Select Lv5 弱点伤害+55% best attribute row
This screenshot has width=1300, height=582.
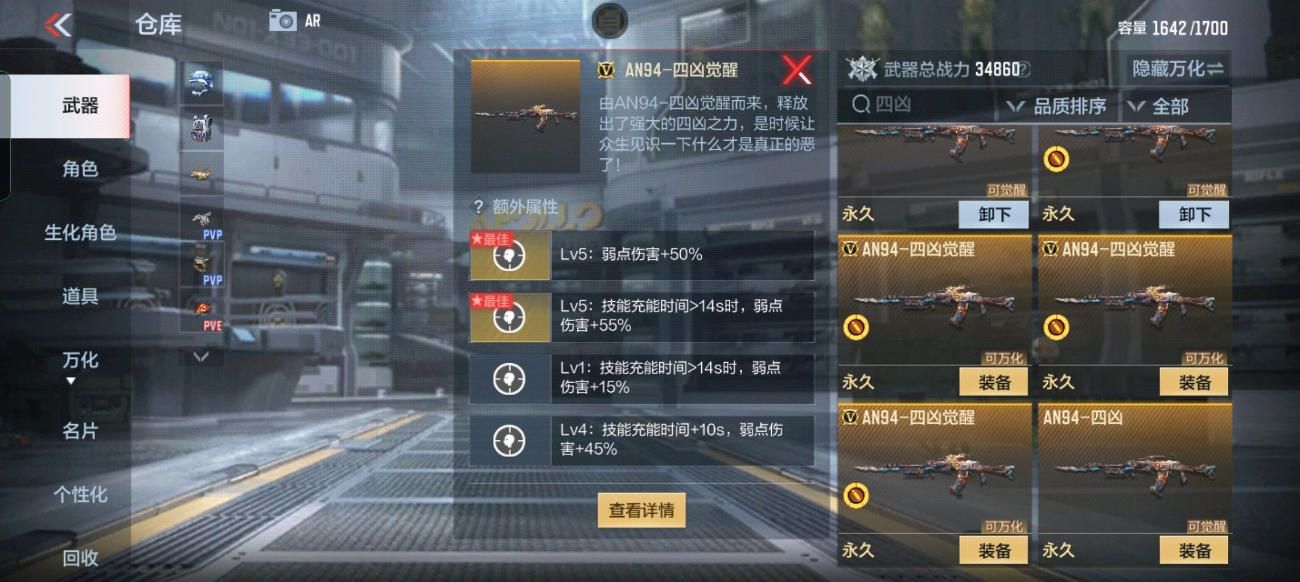point(642,317)
